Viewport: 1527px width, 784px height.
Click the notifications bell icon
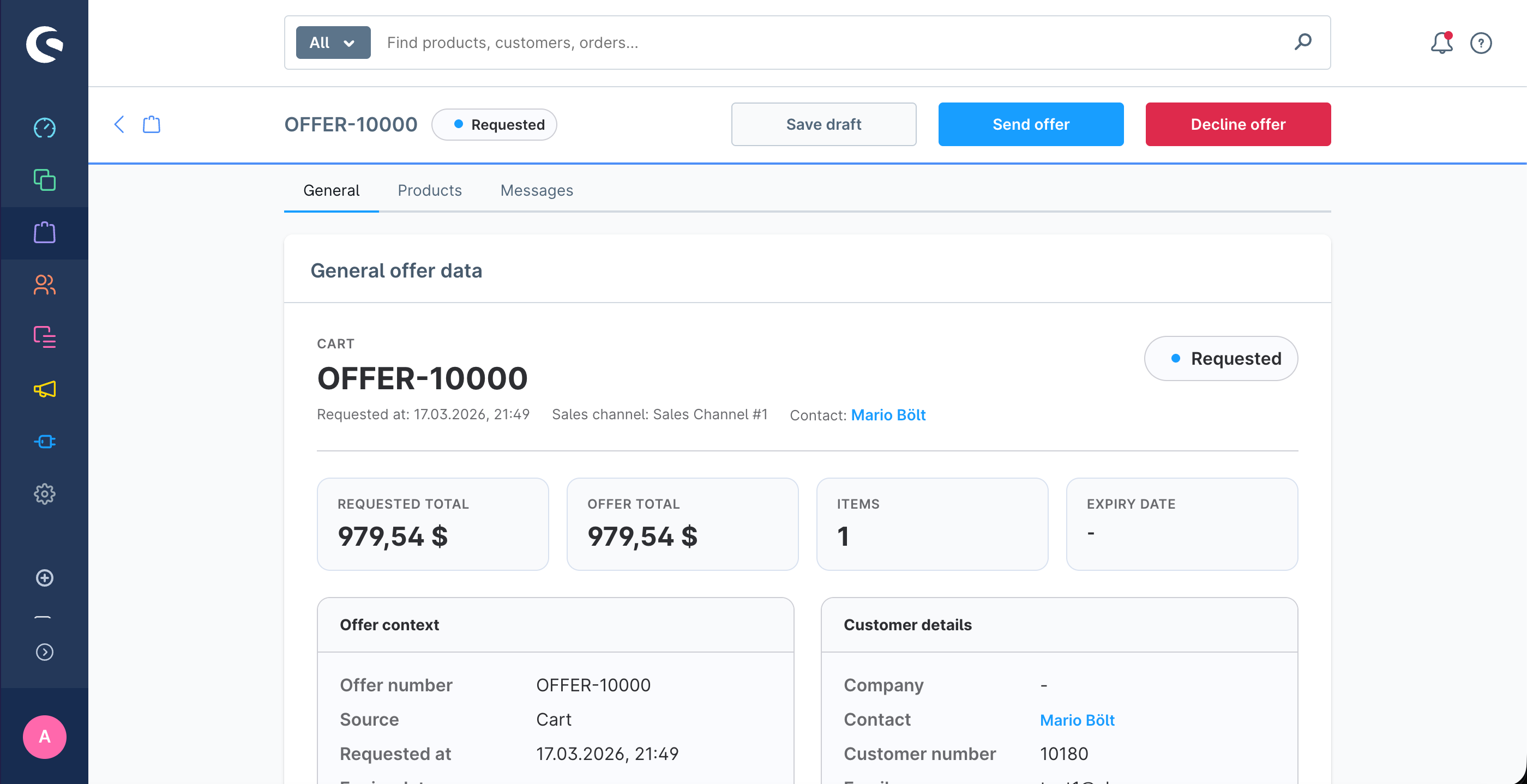1441,43
